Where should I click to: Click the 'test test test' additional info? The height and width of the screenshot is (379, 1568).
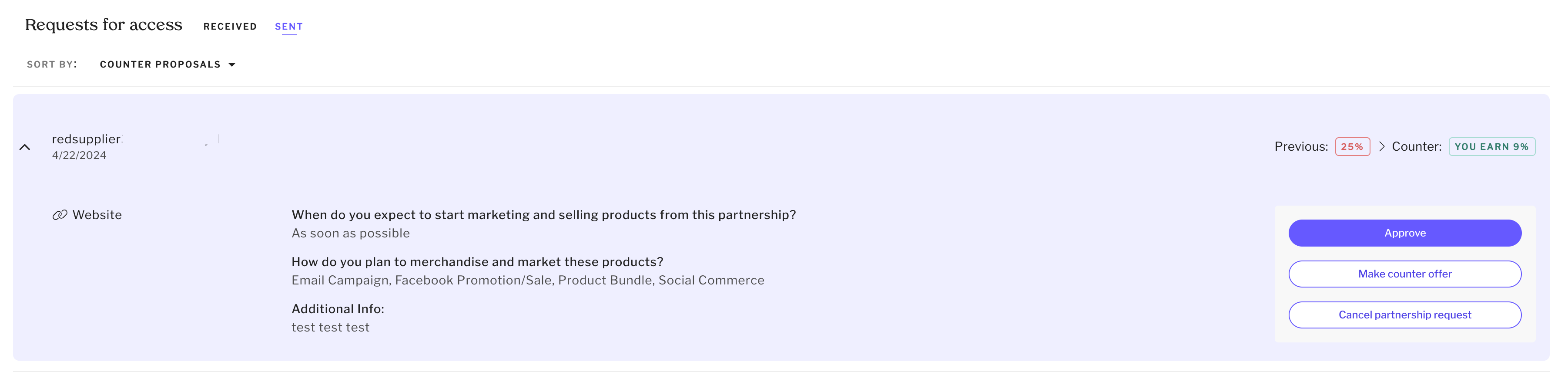(x=331, y=328)
